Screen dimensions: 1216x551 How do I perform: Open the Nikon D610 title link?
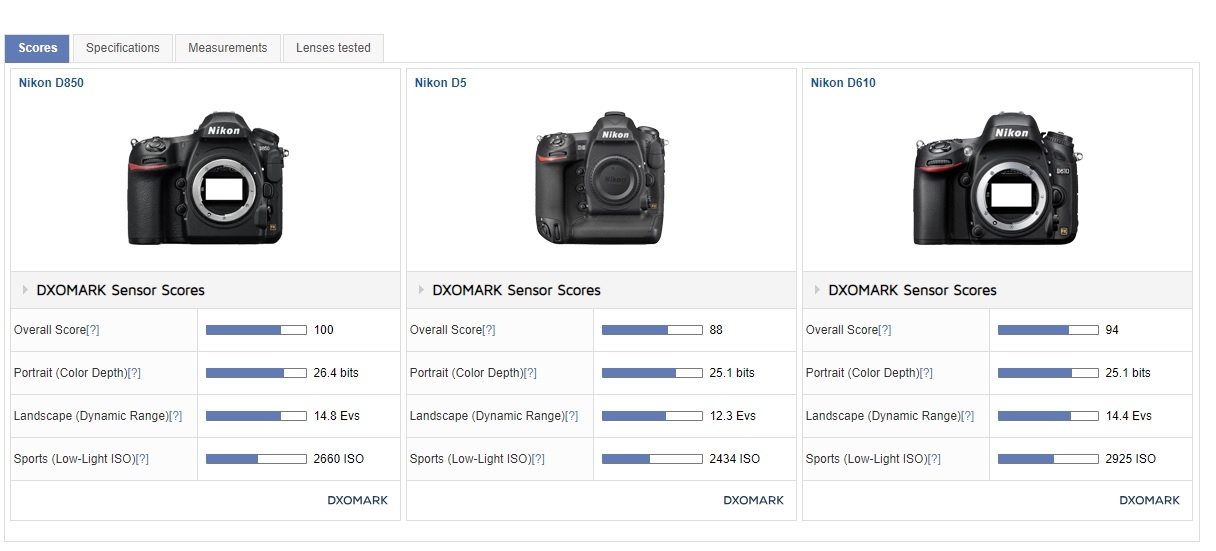point(843,83)
